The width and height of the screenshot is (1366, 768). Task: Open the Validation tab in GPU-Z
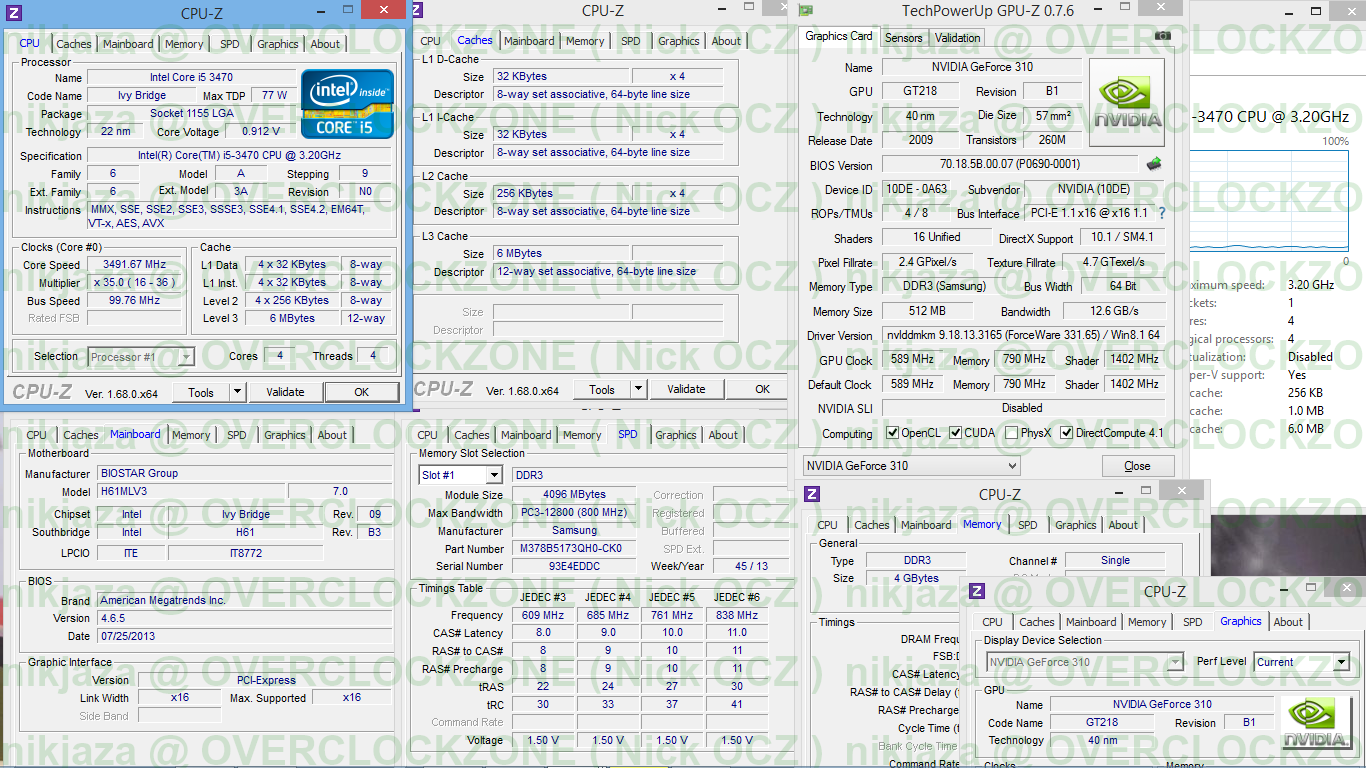(958, 38)
